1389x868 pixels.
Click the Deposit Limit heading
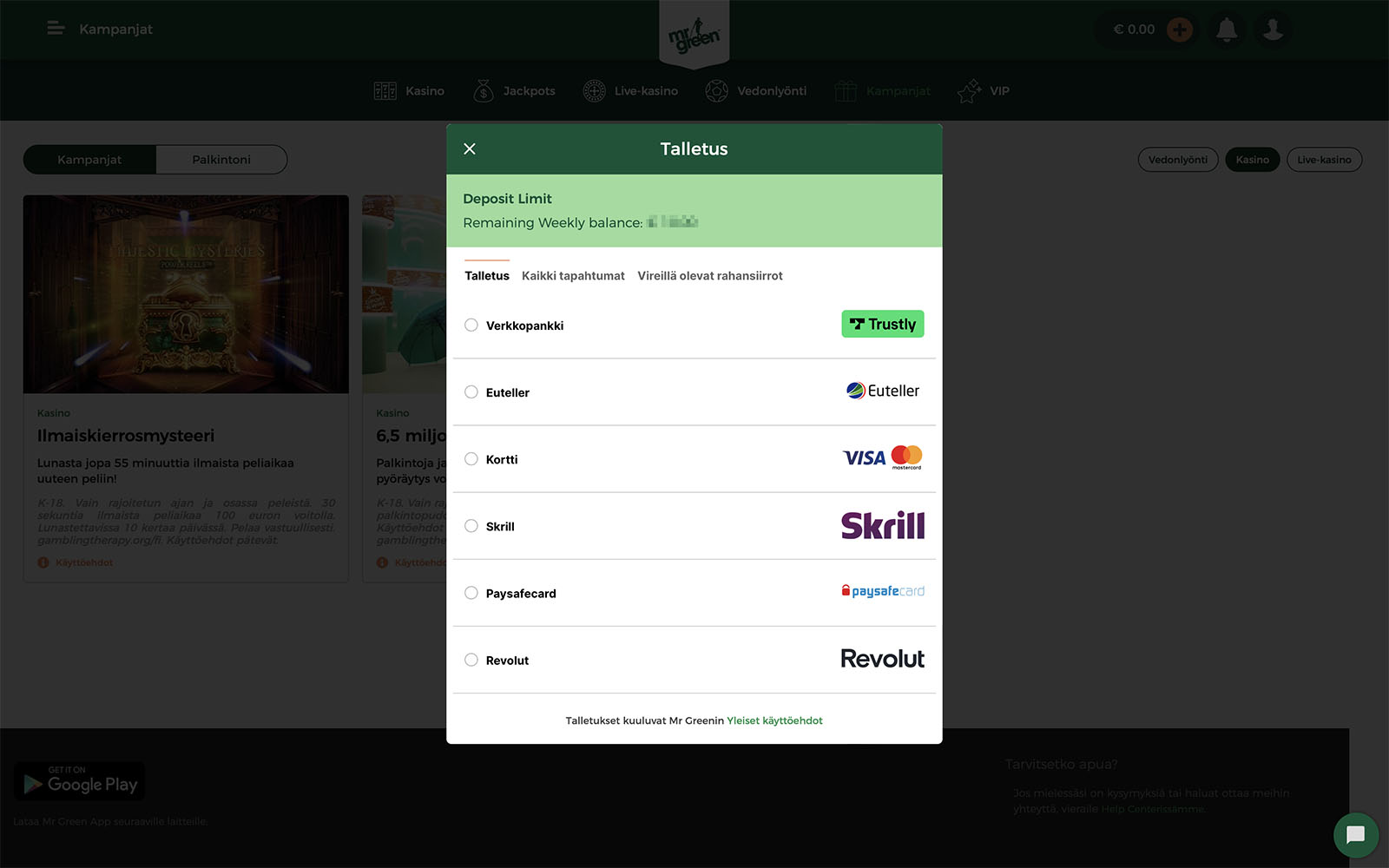507,199
